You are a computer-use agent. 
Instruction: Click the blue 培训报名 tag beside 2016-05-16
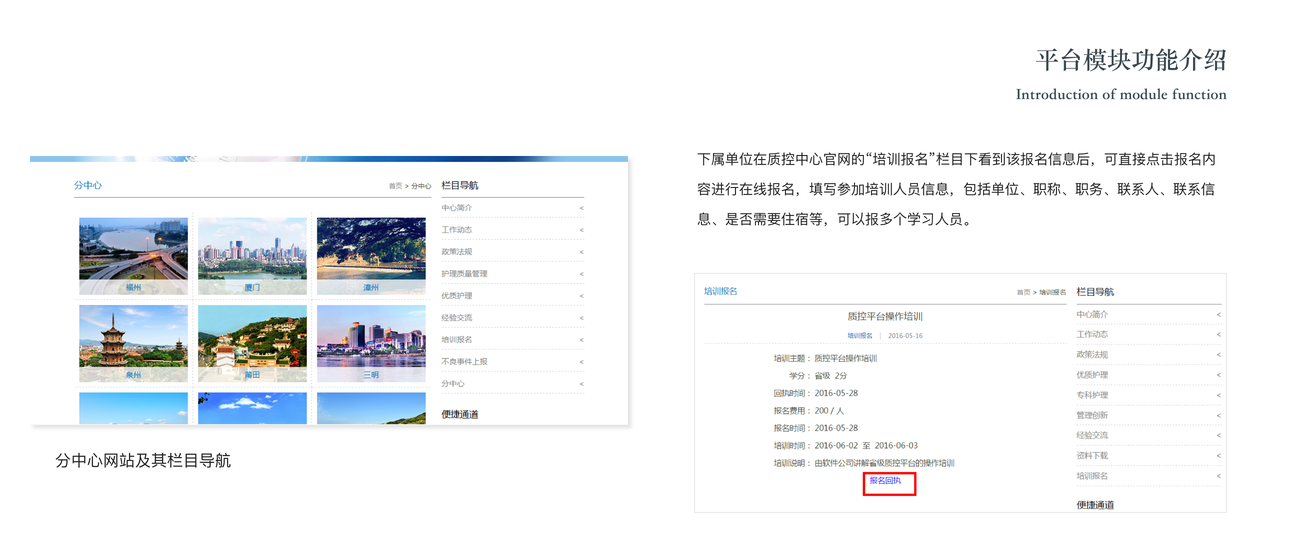860,336
